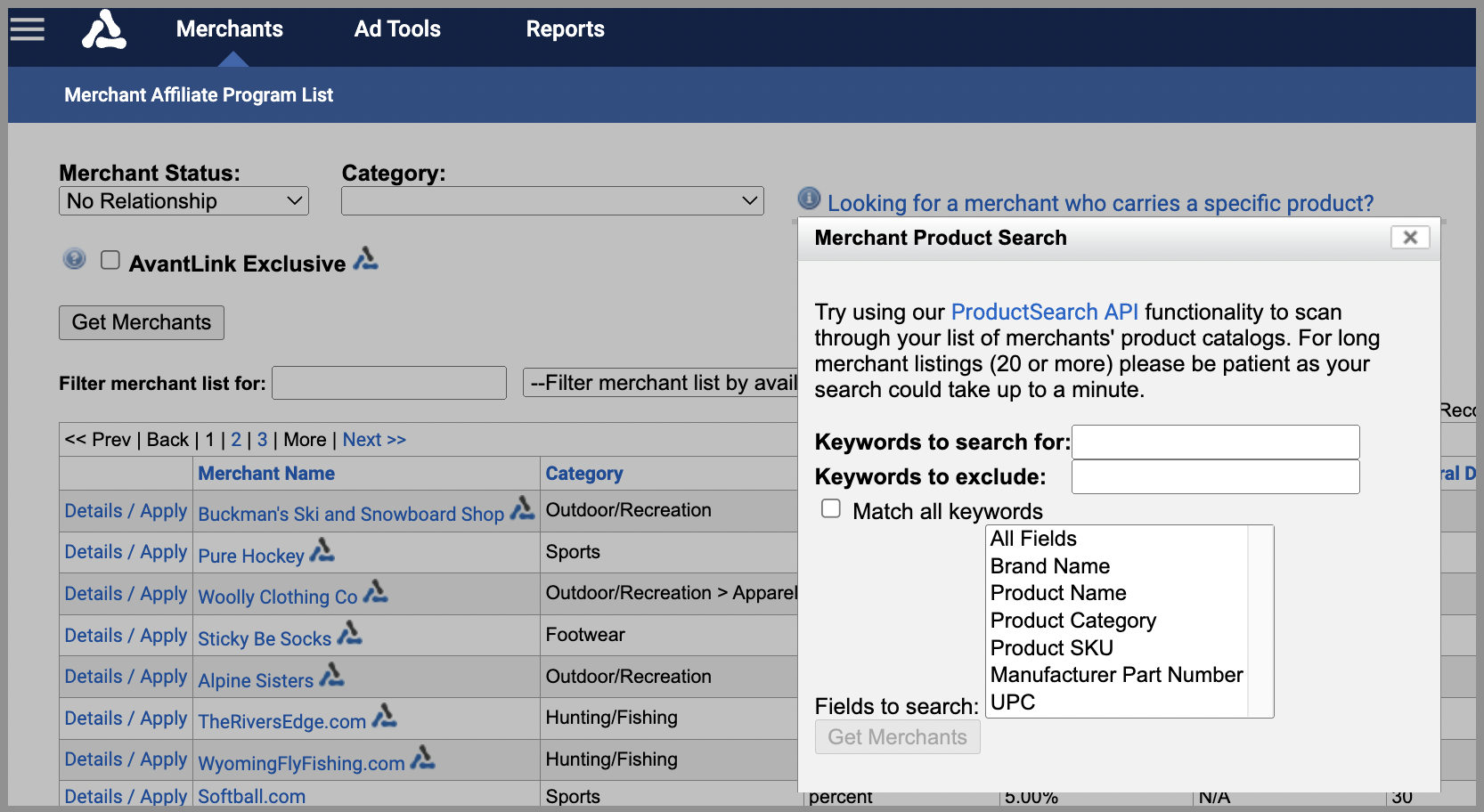The height and width of the screenshot is (812, 1484).
Task: Select Manufacturer Part Number in the list
Action: tap(1118, 675)
